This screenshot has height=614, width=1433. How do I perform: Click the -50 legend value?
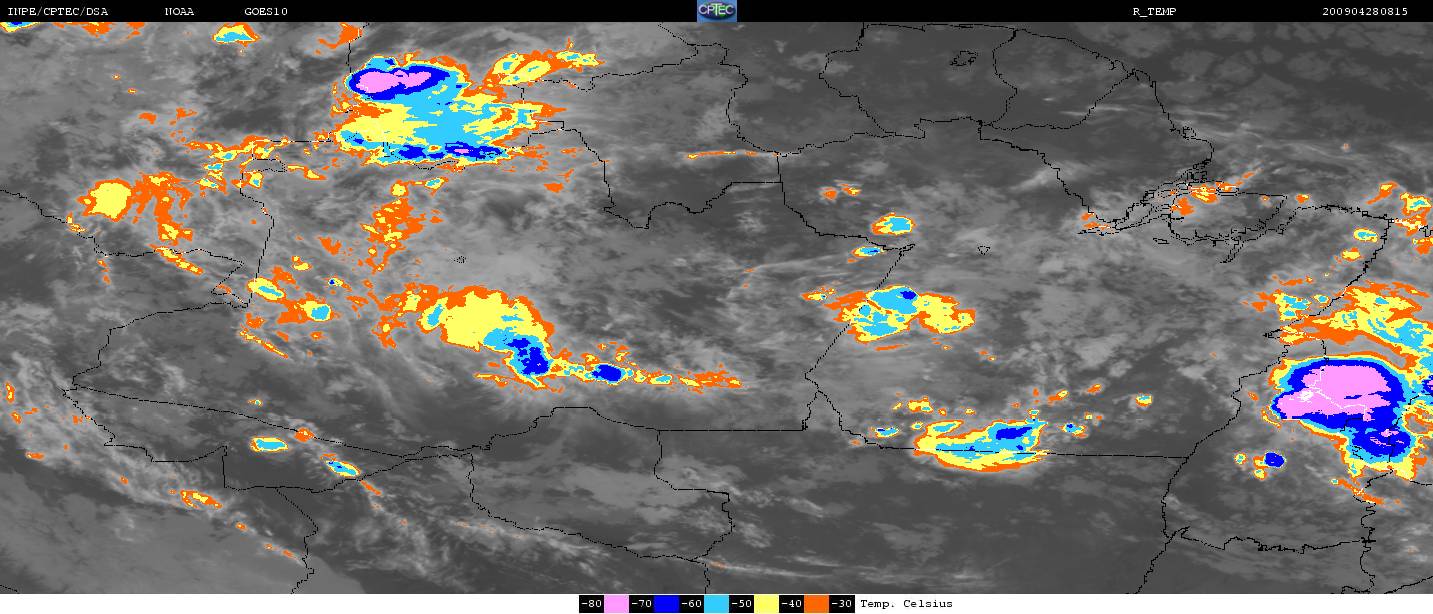pyautogui.click(x=741, y=604)
